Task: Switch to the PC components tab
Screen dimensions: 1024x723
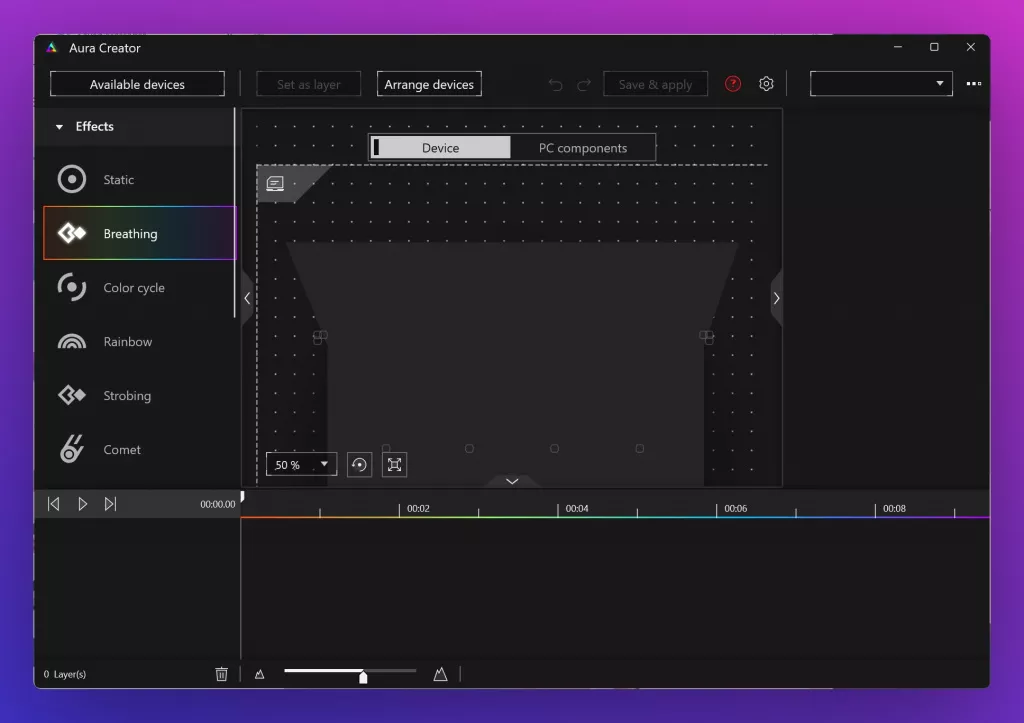Action: (583, 147)
